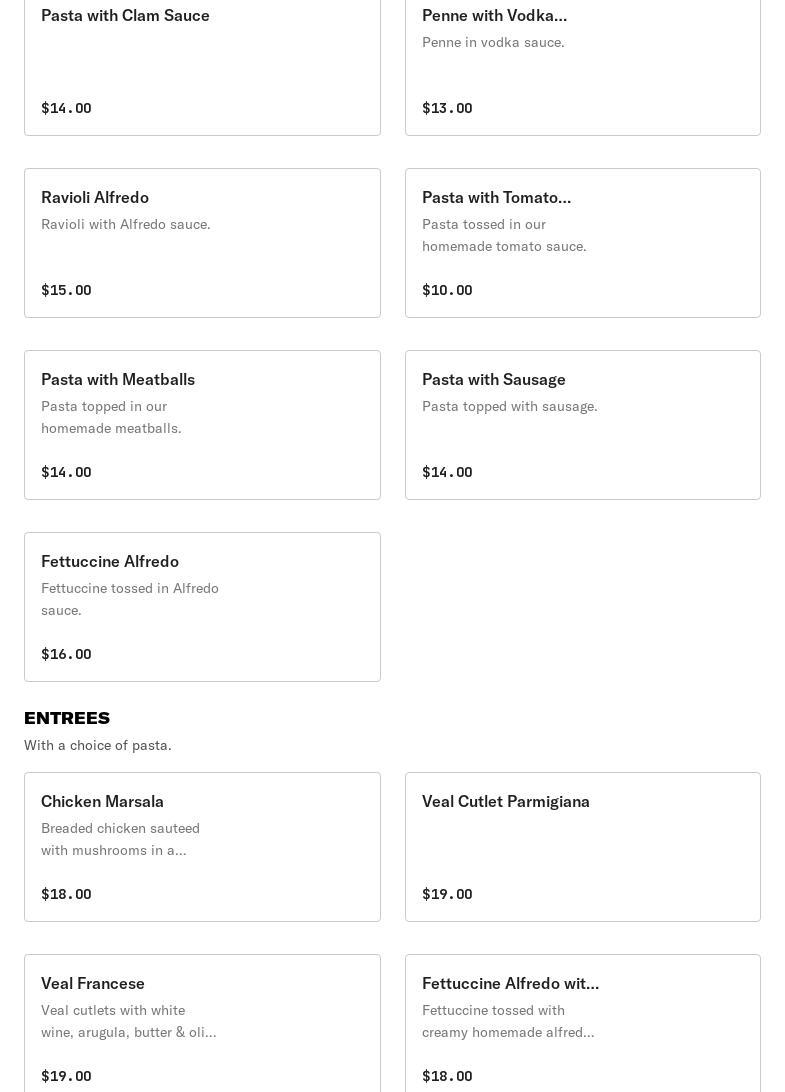Open Fettuccine Alfredo for $16.00

tap(202, 607)
